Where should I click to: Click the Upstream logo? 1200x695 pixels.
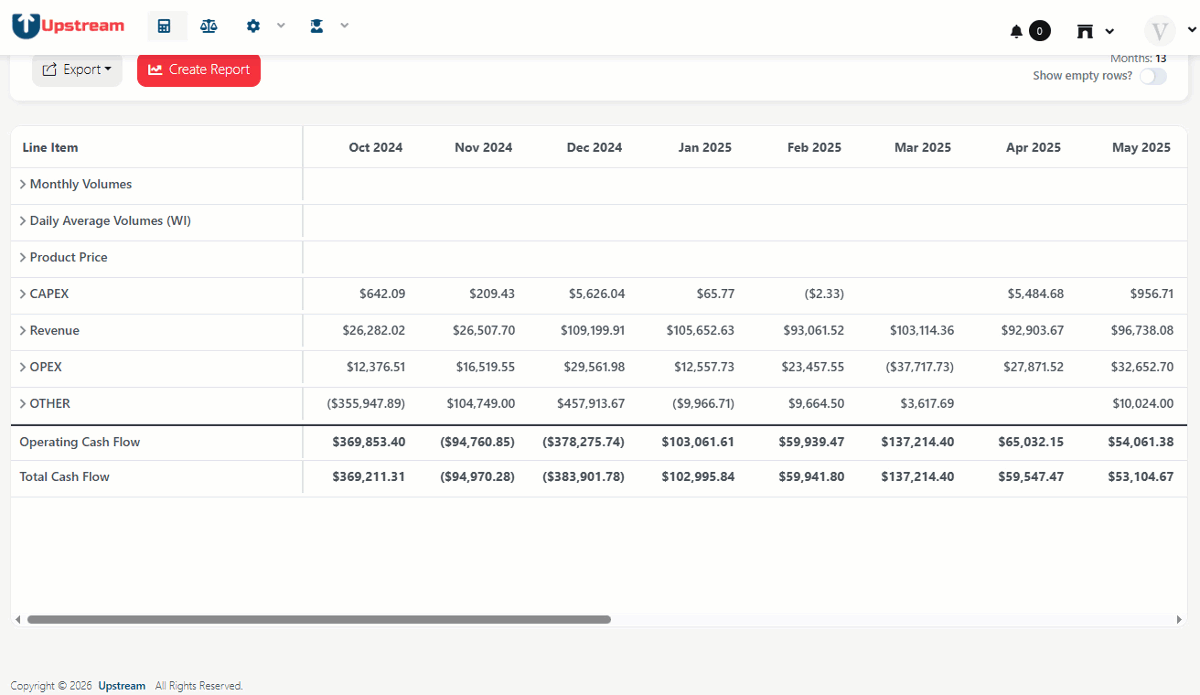point(68,26)
